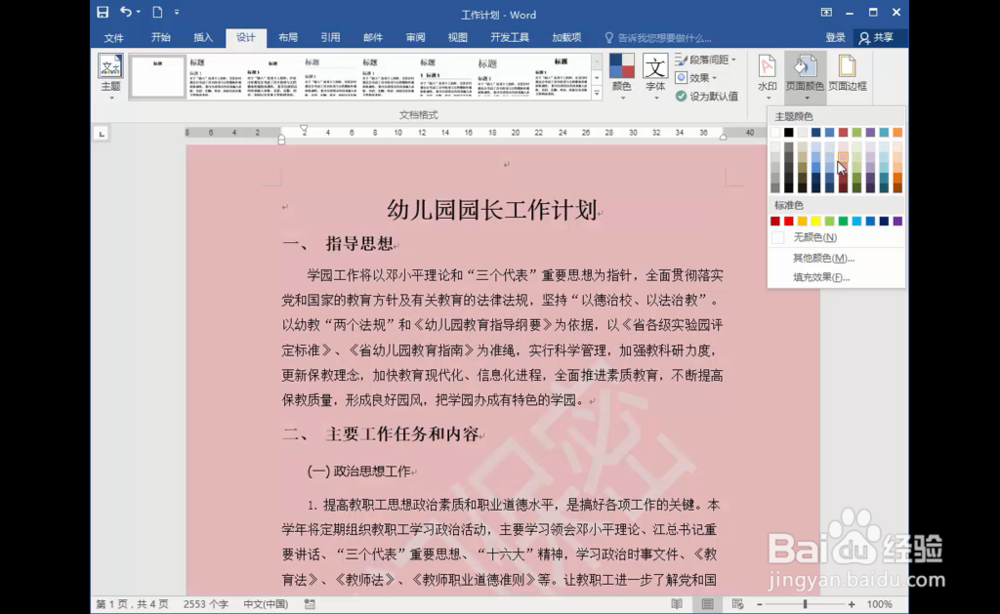The image size is (1000, 614).
Task: Open the 加载项 tab
Action: (x=566, y=38)
